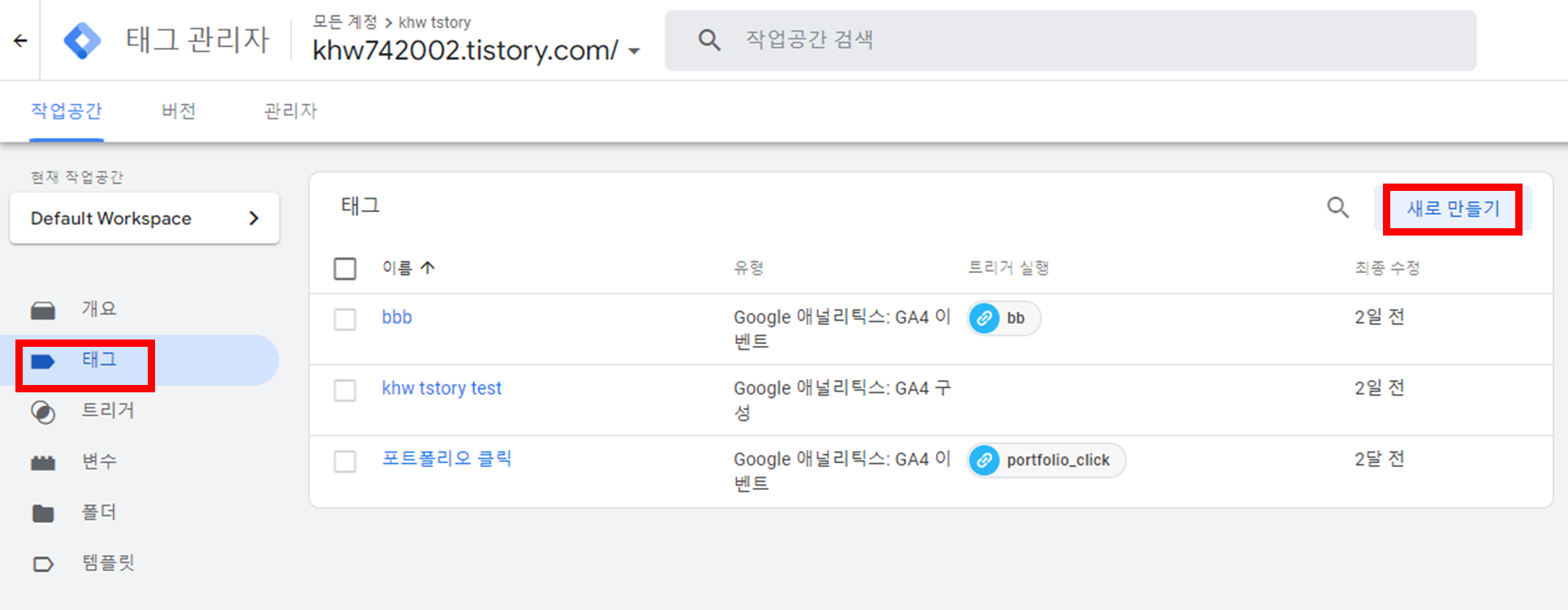Click the link icon on bb trigger chip
1568x610 pixels.
[x=984, y=318]
